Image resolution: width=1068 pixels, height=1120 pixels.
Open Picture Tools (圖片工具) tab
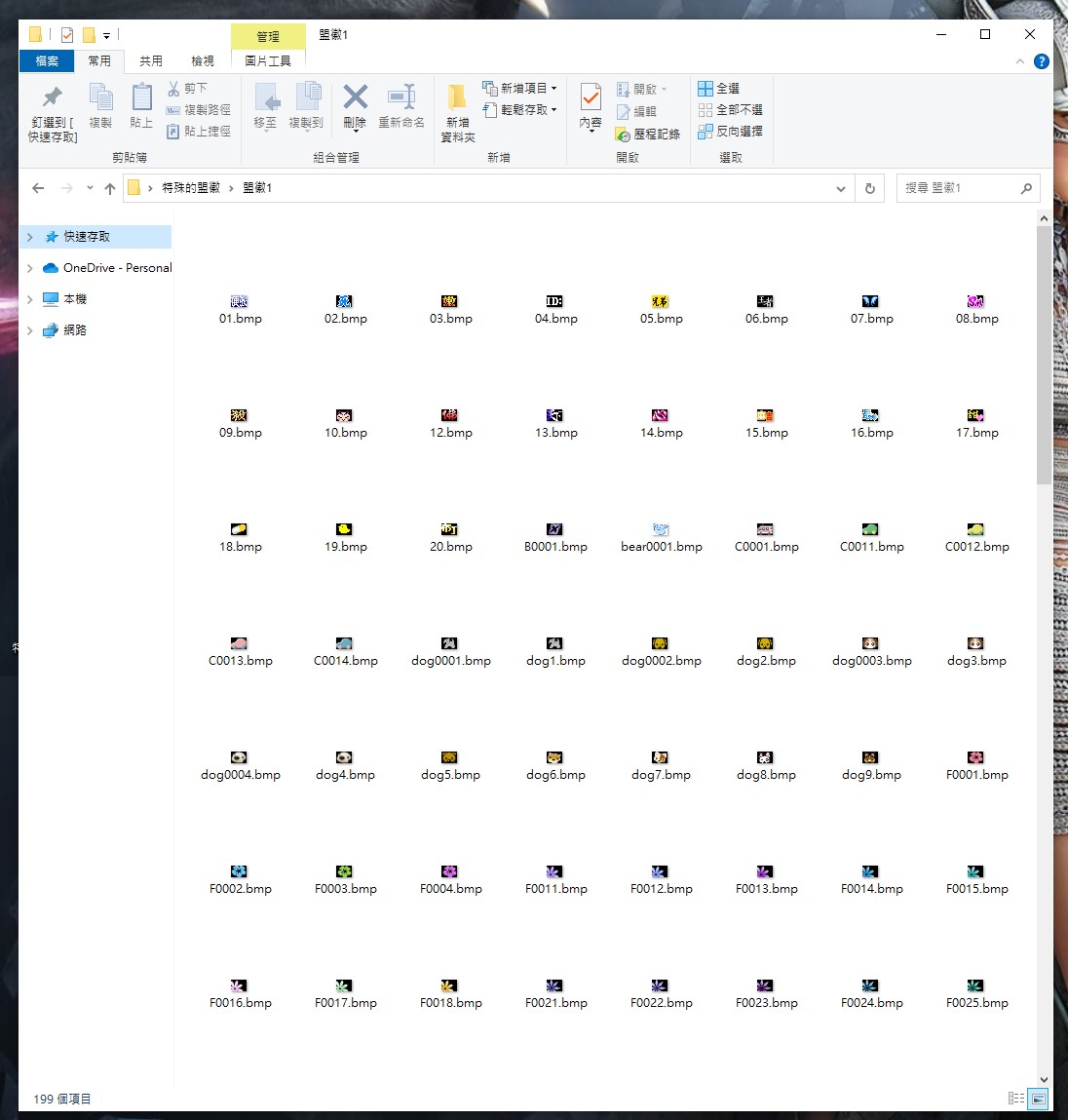(268, 61)
